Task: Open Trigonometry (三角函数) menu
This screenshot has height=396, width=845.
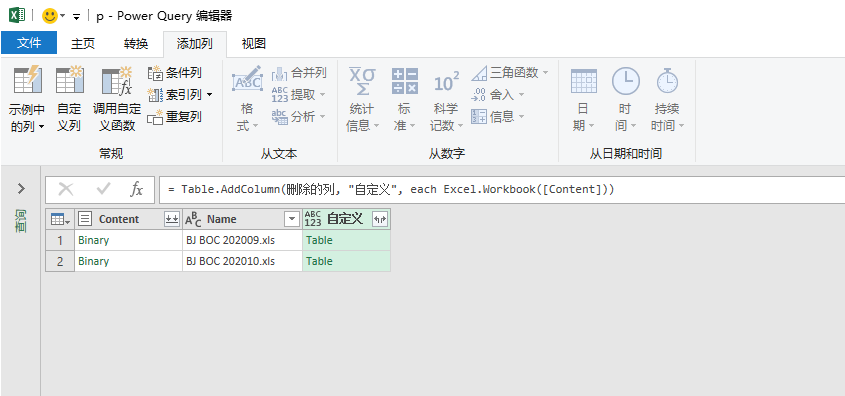Action: tap(510, 73)
